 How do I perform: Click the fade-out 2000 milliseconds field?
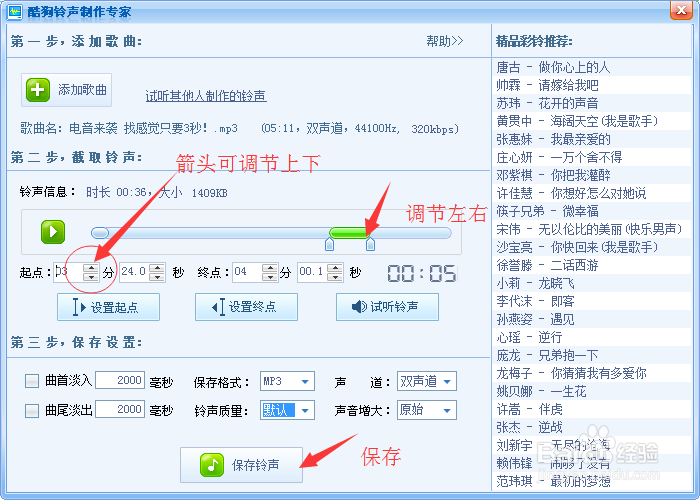pos(120,409)
